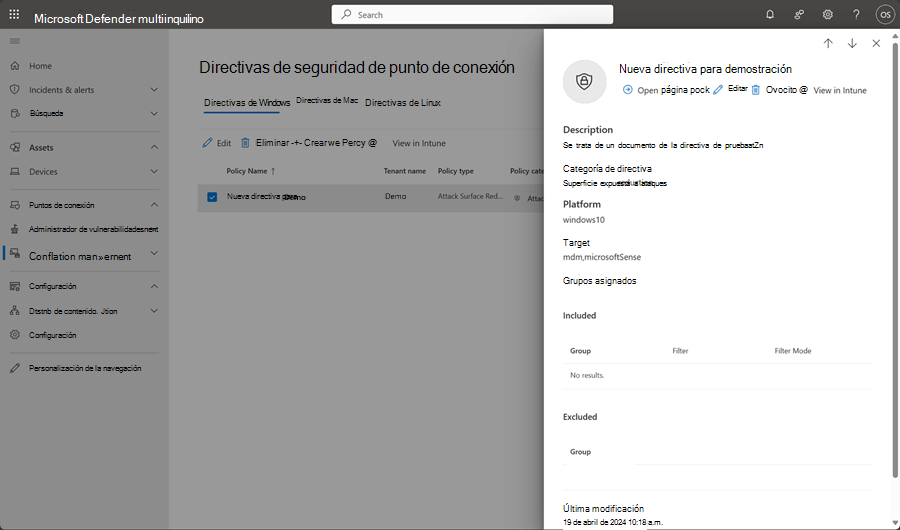Select Directivas de Mac tab
Screen dimensions: 900x530
[327, 100]
